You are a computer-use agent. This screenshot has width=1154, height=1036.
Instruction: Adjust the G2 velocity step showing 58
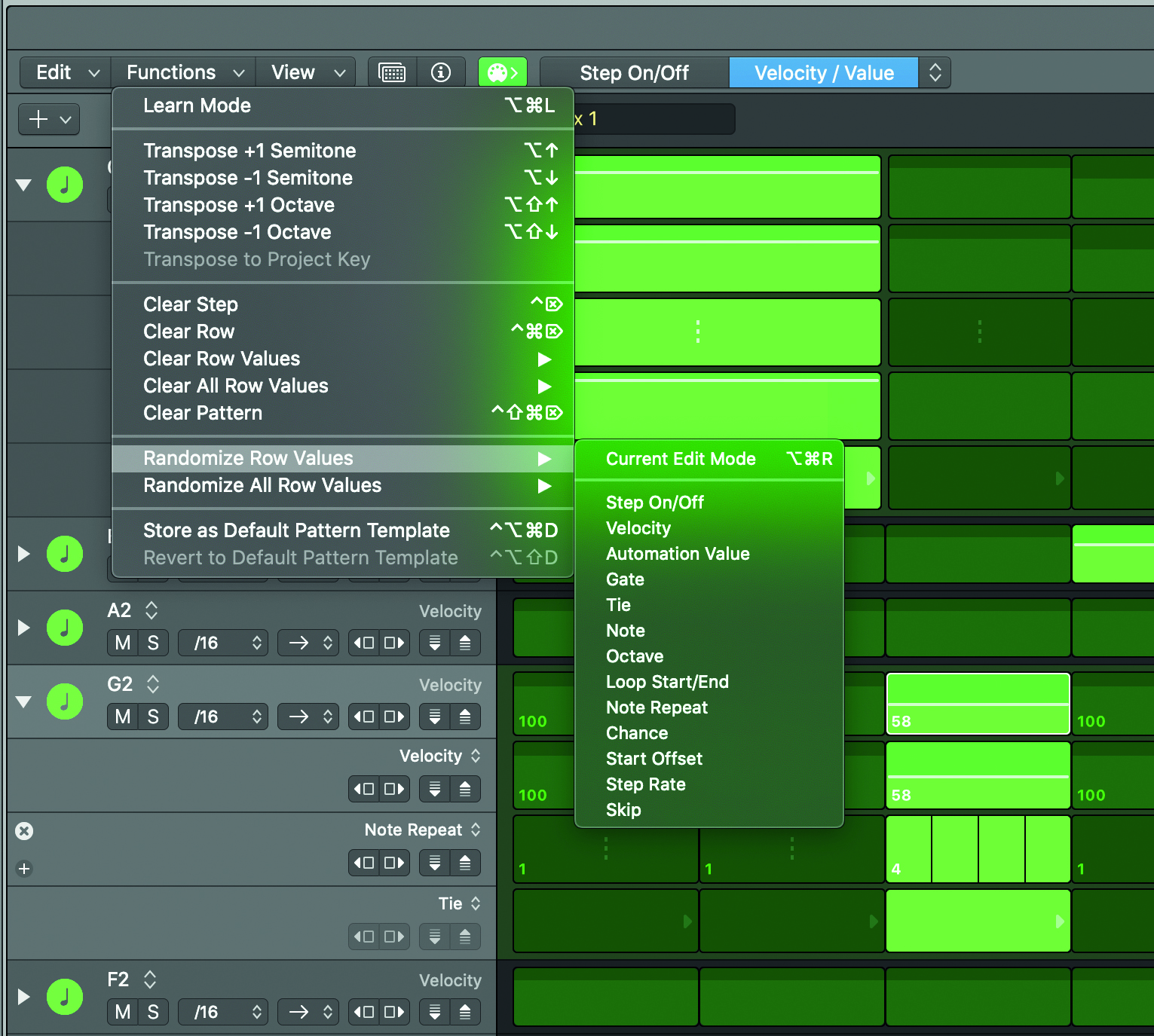tap(978, 704)
